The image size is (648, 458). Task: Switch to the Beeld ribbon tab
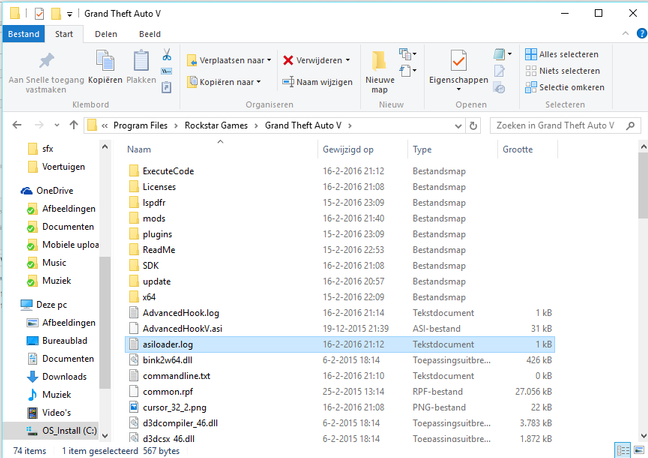tap(150, 34)
